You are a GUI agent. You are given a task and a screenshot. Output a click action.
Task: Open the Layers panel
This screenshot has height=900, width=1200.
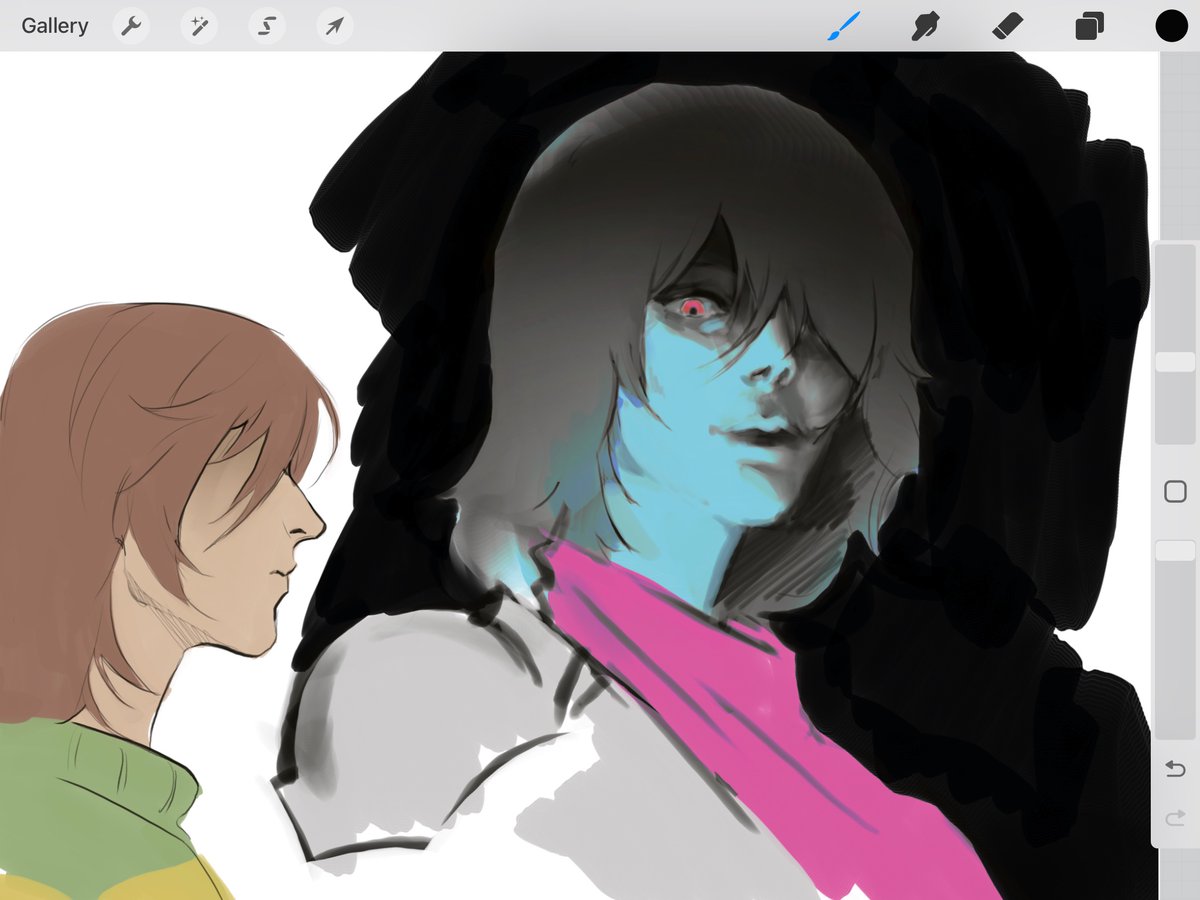pyautogui.click(x=1089, y=26)
